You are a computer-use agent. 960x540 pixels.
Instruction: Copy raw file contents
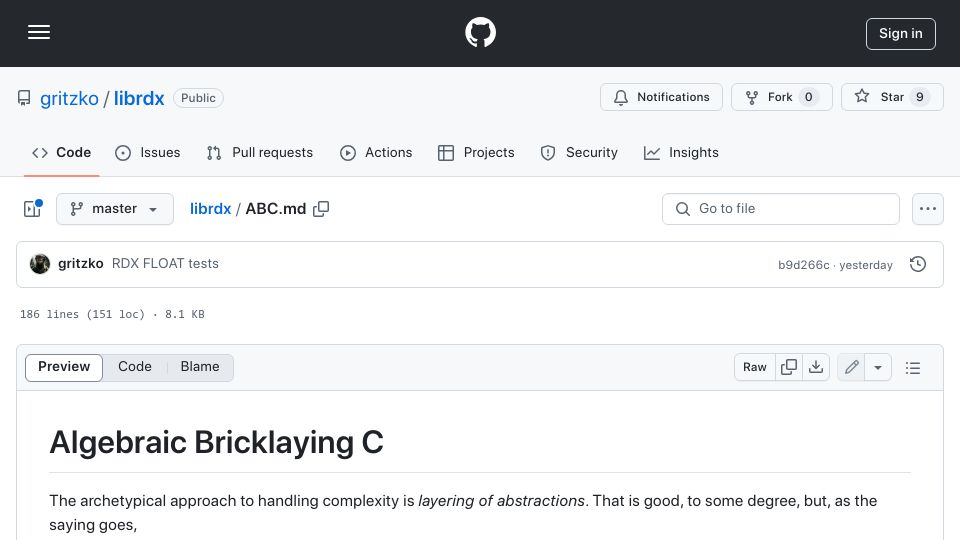789,367
